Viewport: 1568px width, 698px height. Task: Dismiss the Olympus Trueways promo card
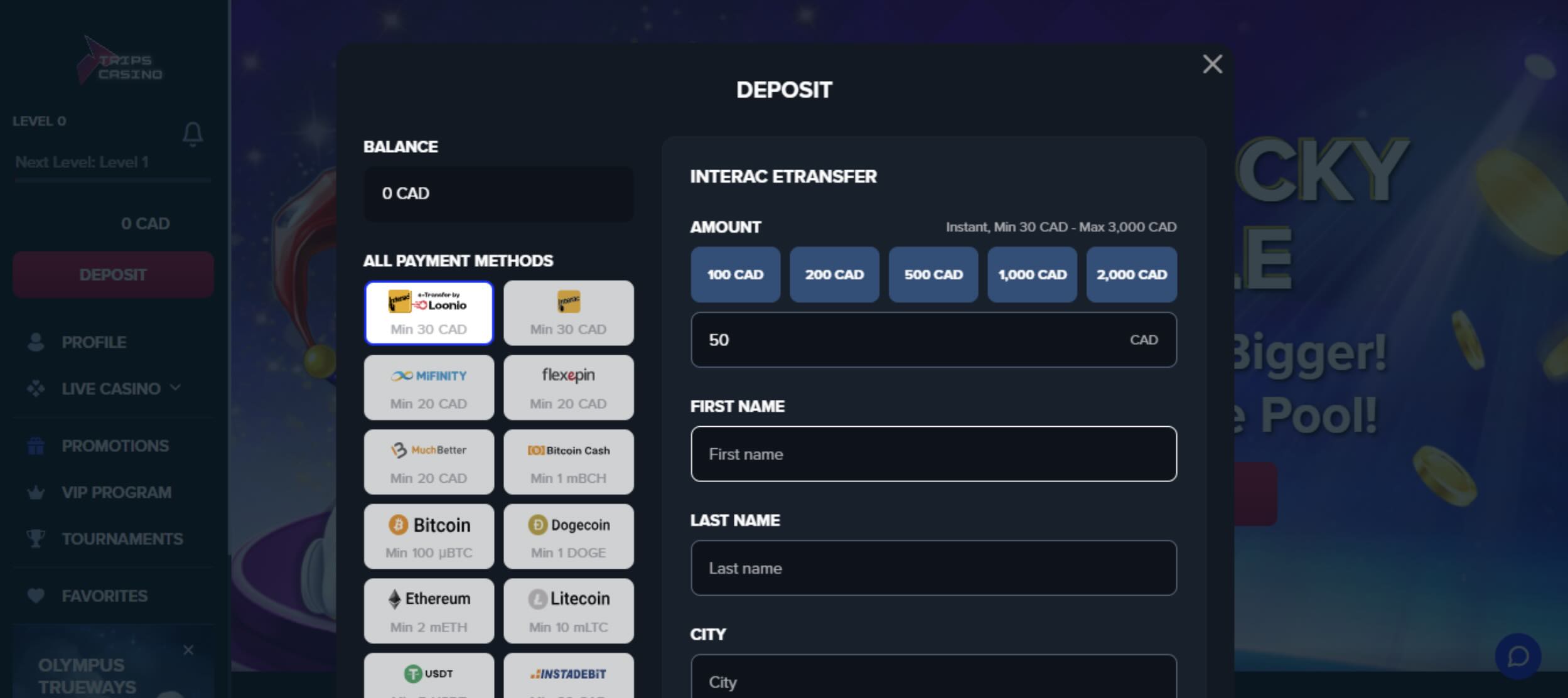(188, 650)
